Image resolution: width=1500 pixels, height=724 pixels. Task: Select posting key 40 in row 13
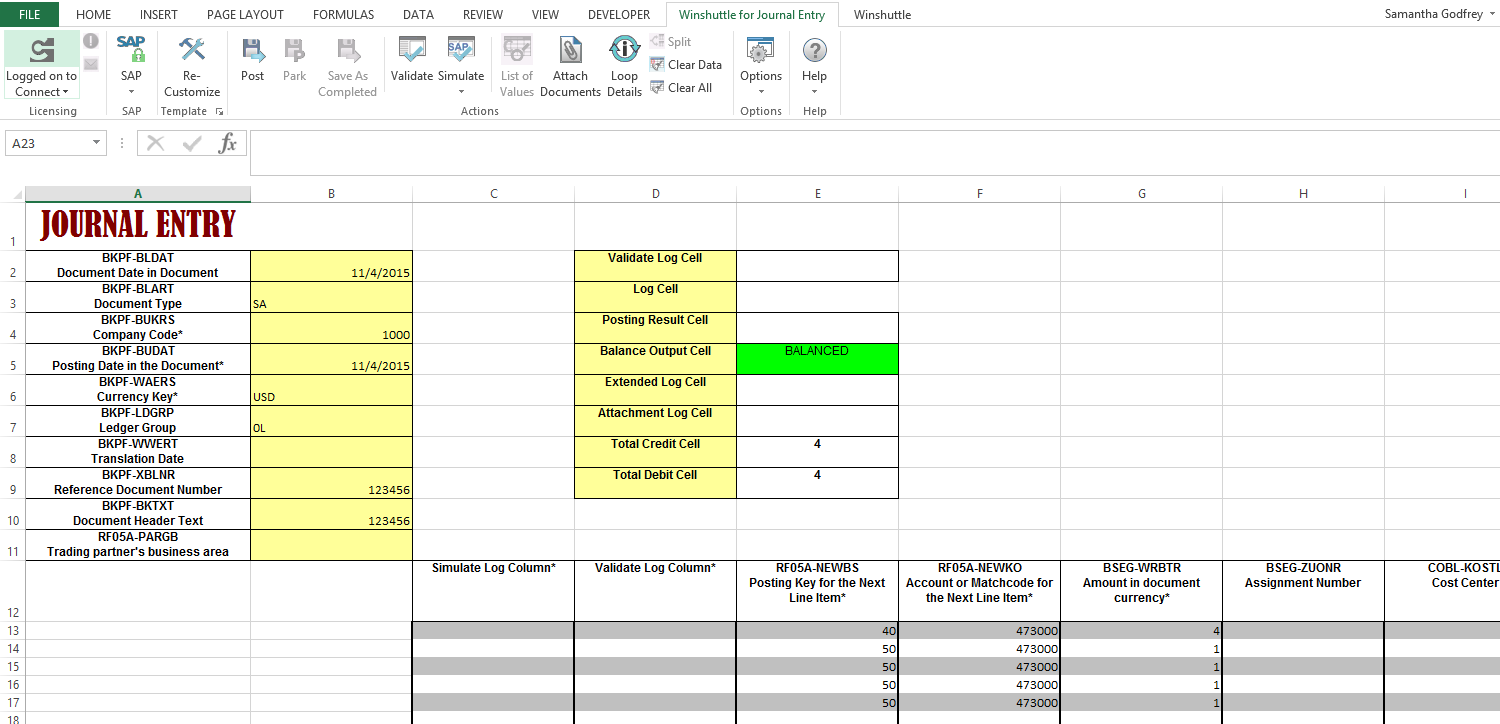(x=817, y=630)
